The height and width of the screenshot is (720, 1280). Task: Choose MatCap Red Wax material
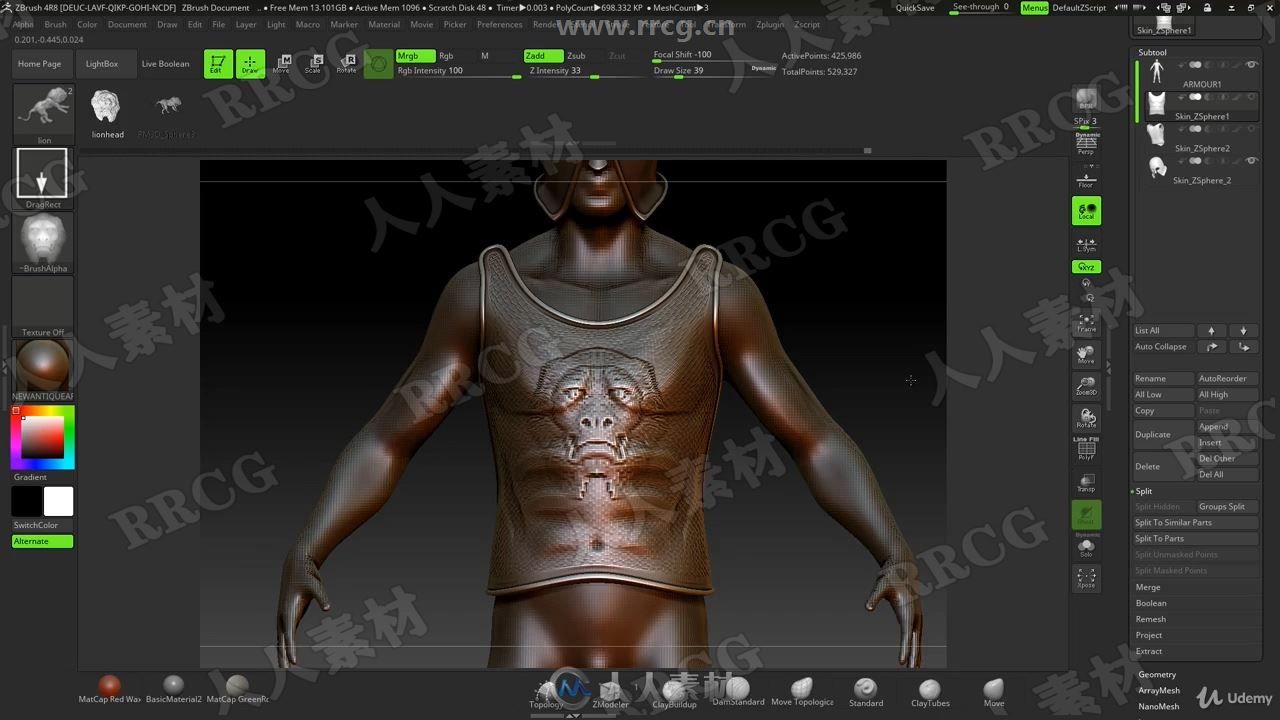(109, 690)
